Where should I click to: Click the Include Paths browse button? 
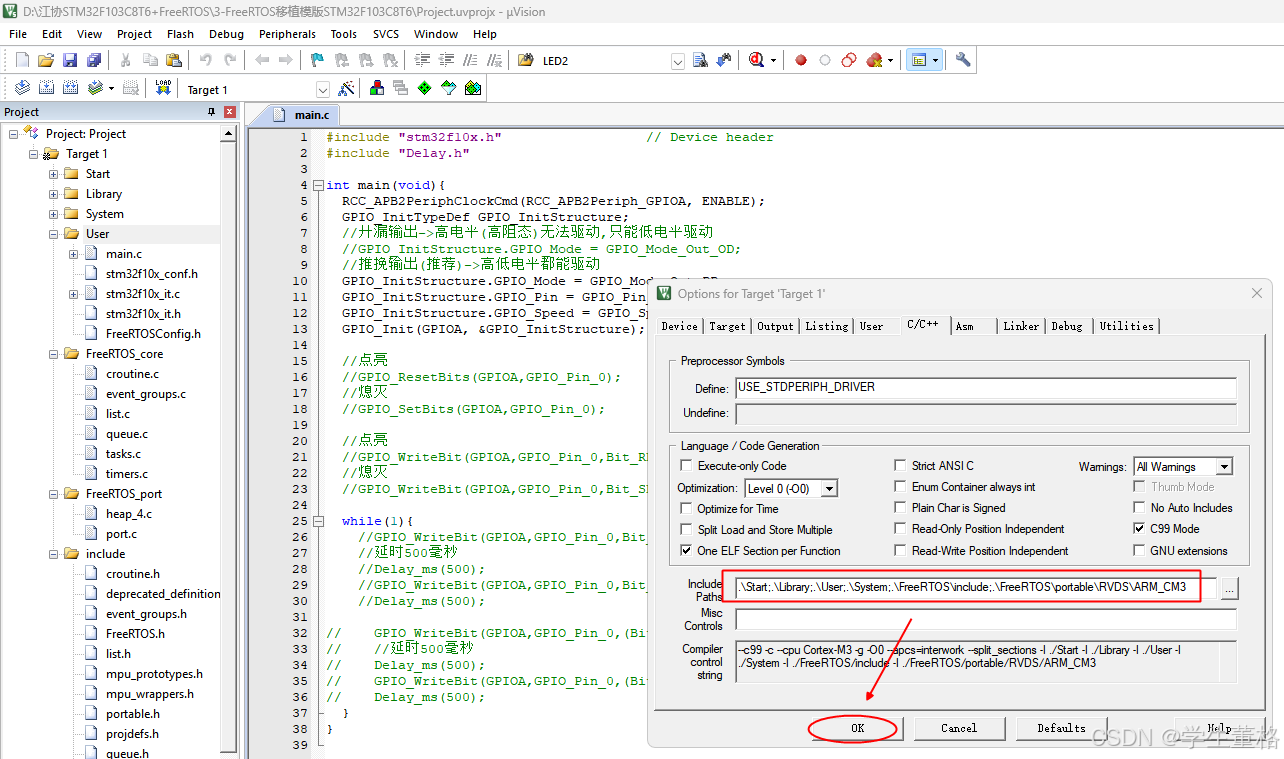pyautogui.click(x=1229, y=588)
